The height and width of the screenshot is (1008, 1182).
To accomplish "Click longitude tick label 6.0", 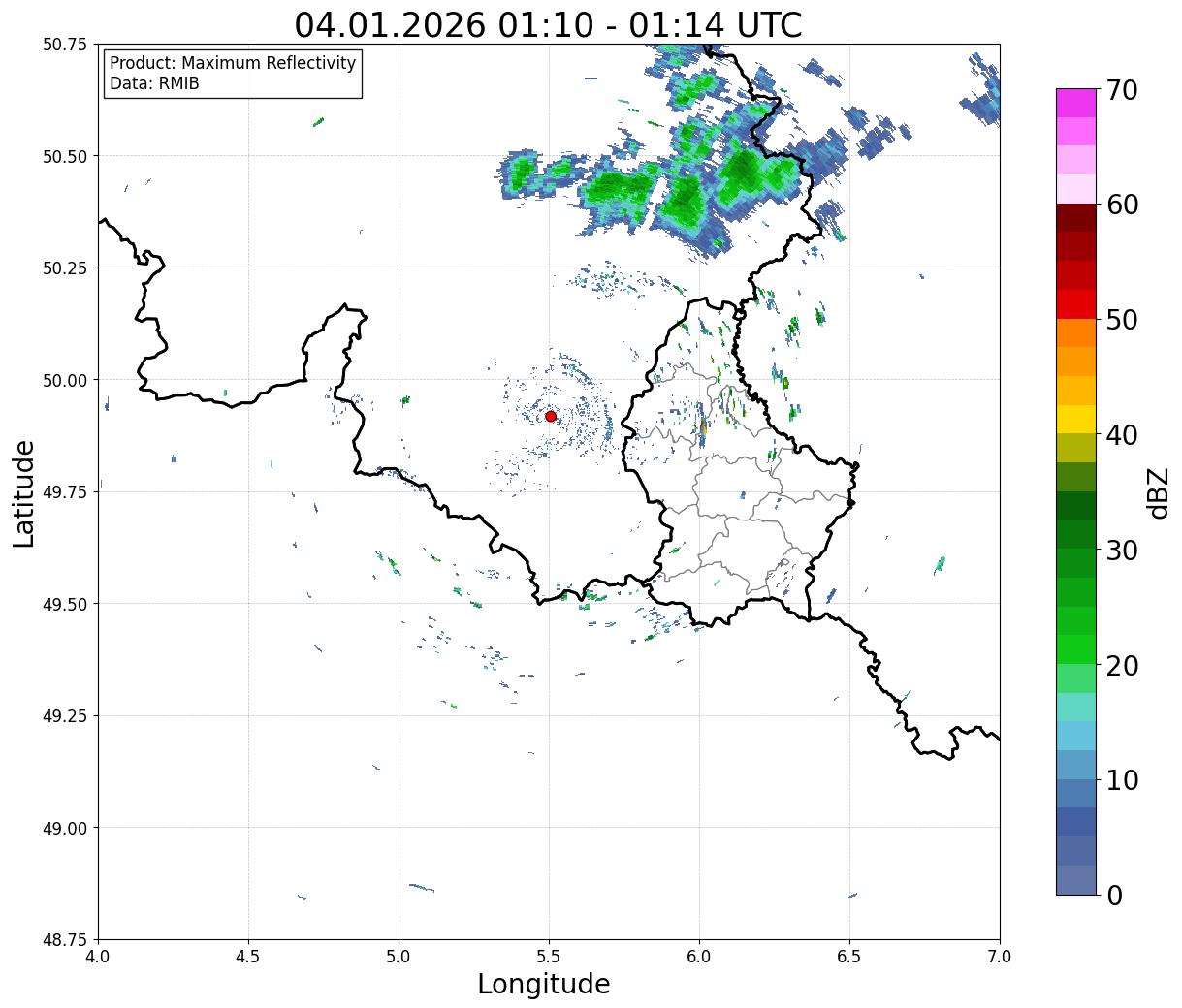I will [699, 957].
